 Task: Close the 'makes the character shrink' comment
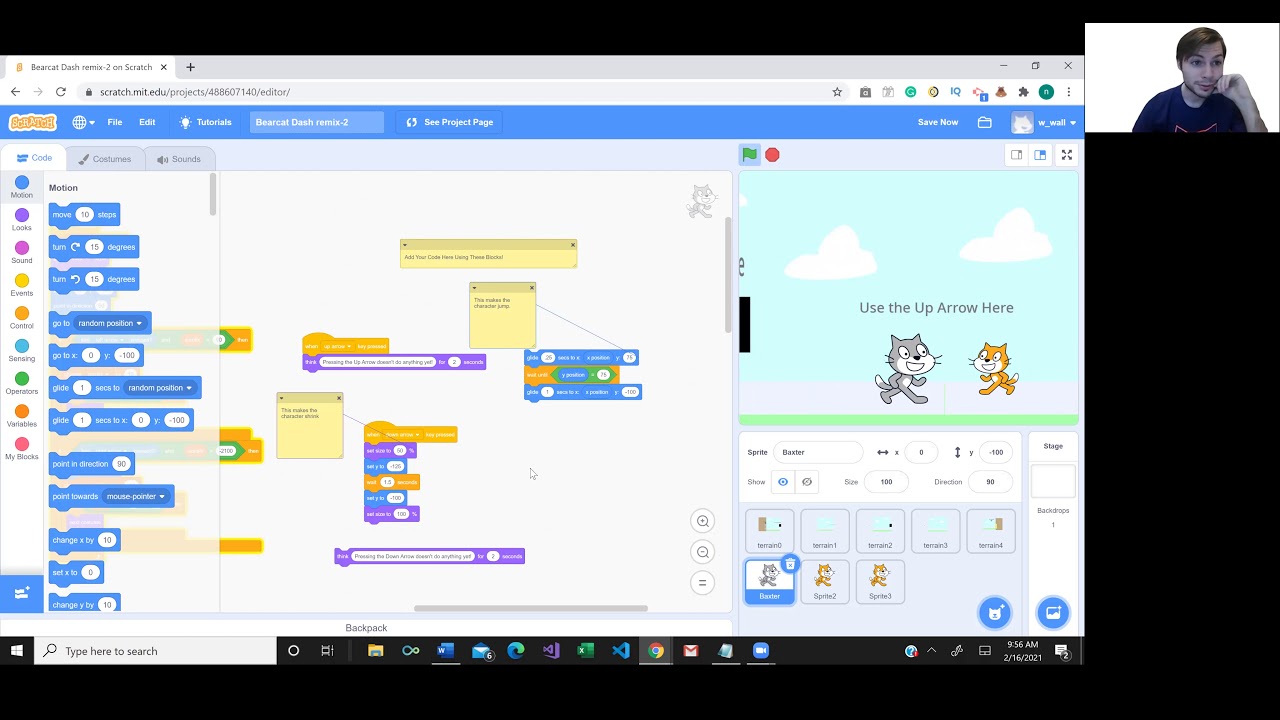339,398
